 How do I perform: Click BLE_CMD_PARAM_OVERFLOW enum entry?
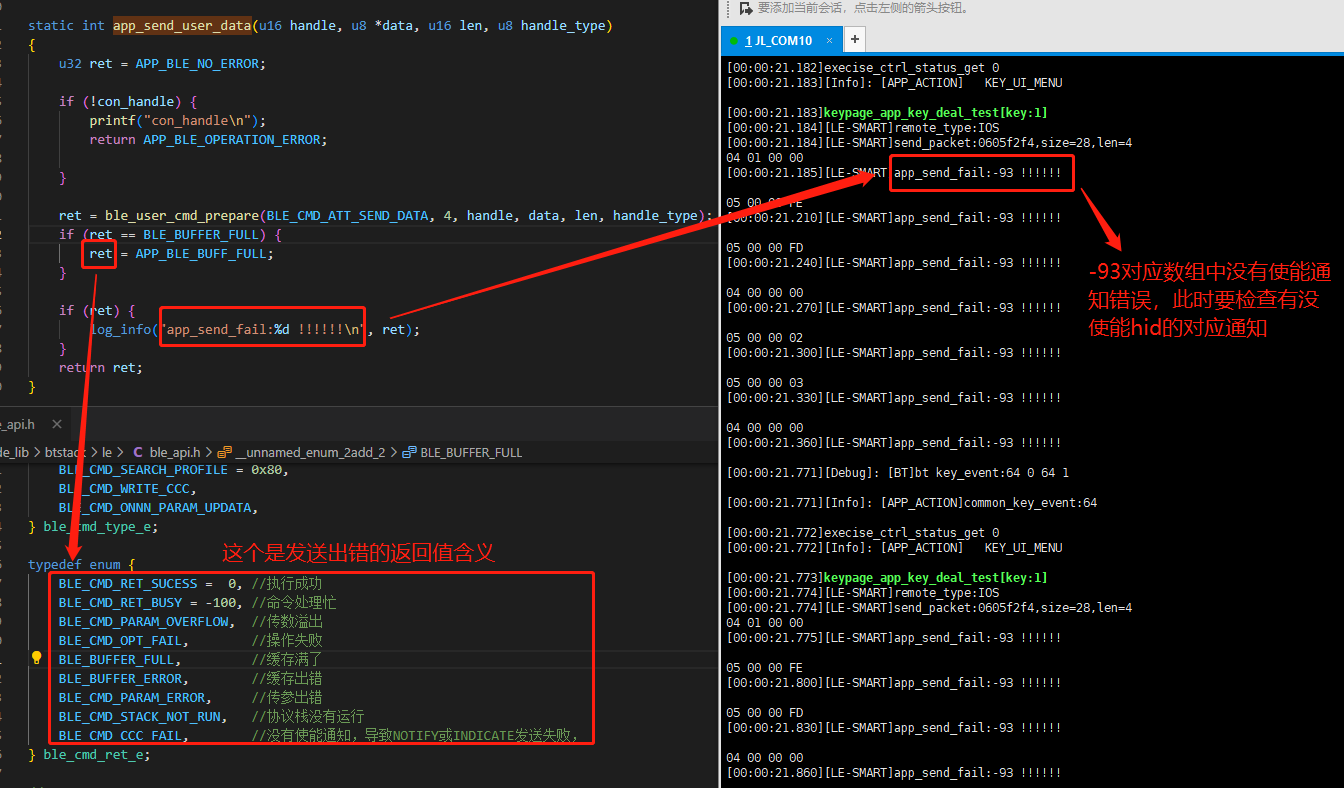pyautogui.click(x=146, y=621)
